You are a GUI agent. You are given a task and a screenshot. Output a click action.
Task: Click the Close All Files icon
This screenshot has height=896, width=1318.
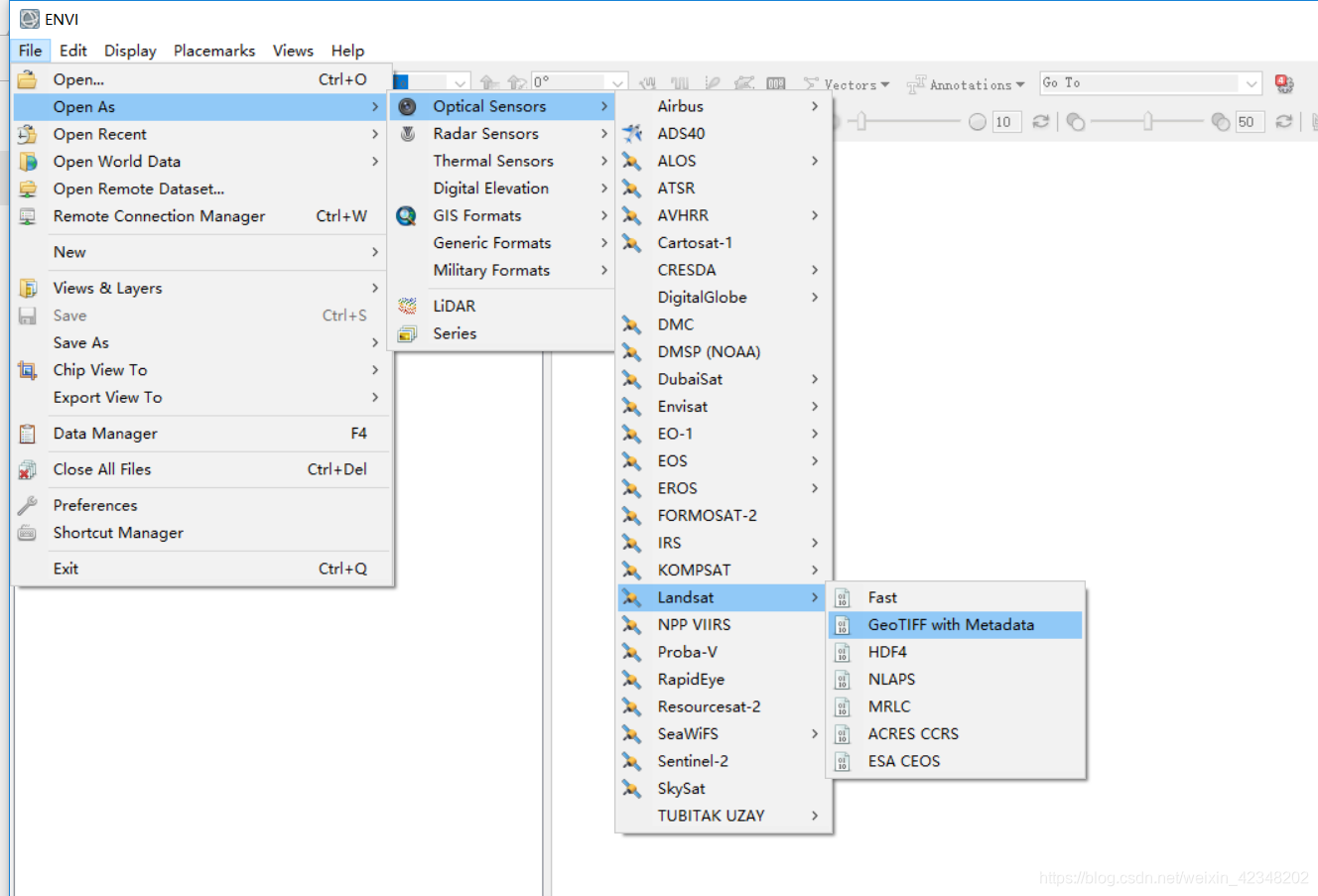pyautogui.click(x=28, y=469)
